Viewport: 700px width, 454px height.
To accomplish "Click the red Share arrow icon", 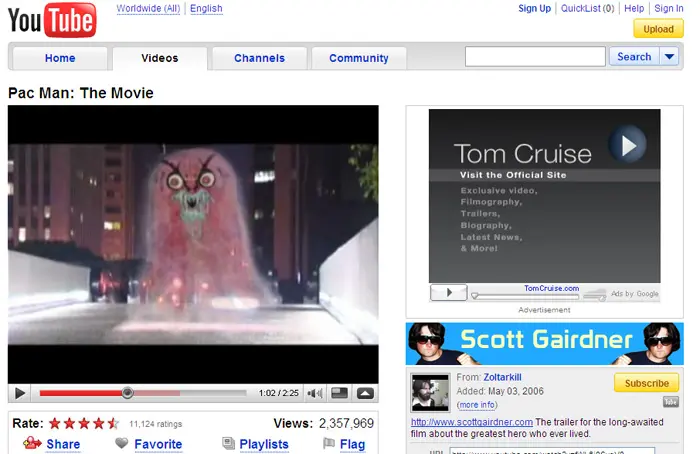I will 32,443.
